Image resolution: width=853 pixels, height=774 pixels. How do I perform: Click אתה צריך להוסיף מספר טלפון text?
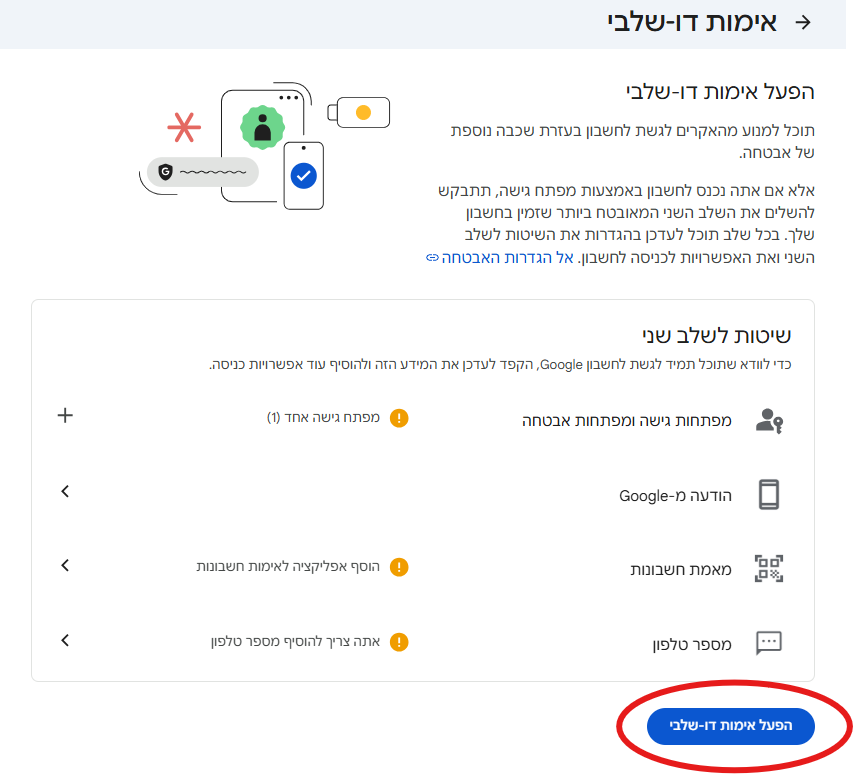pyautogui.click(x=295, y=641)
